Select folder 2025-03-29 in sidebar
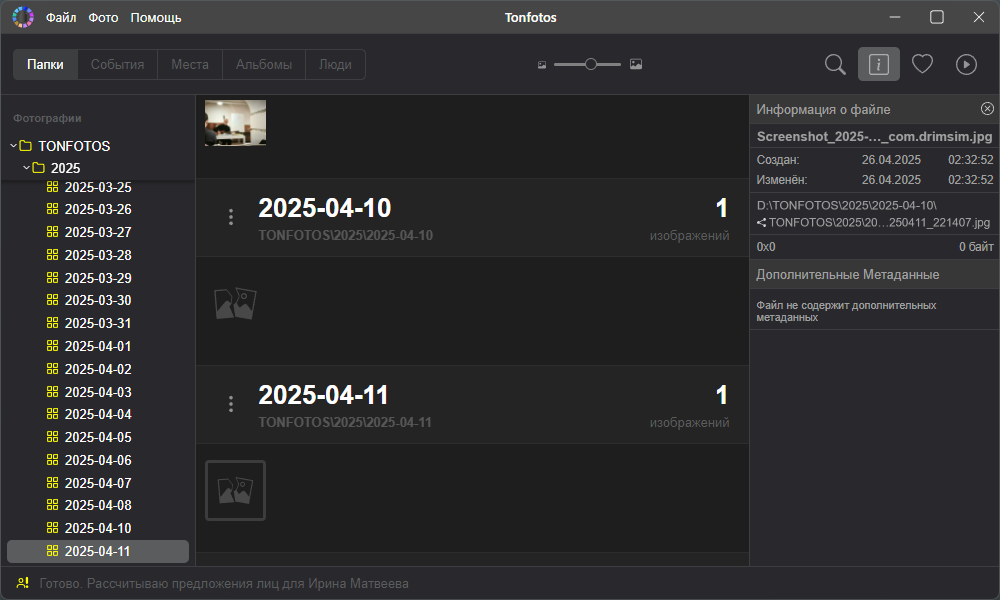The width and height of the screenshot is (1000, 600). coord(98,278)
